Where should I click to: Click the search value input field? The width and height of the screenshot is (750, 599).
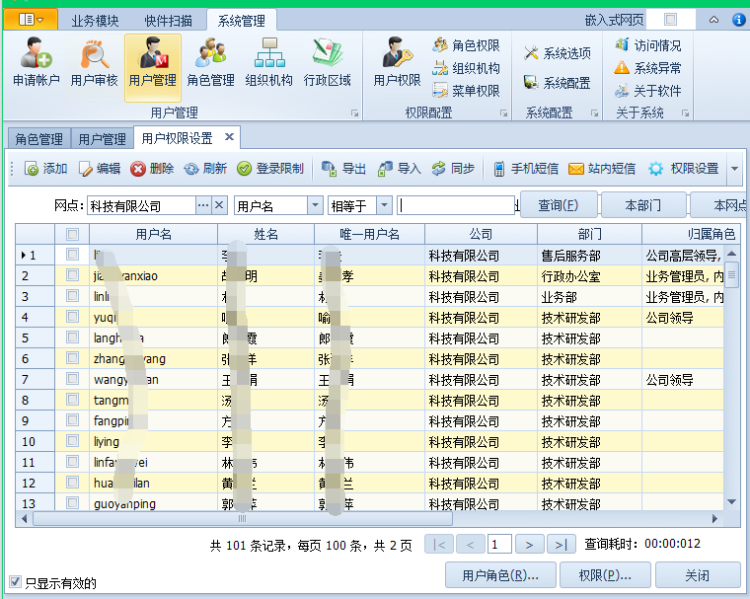click(x=455, y=206)
